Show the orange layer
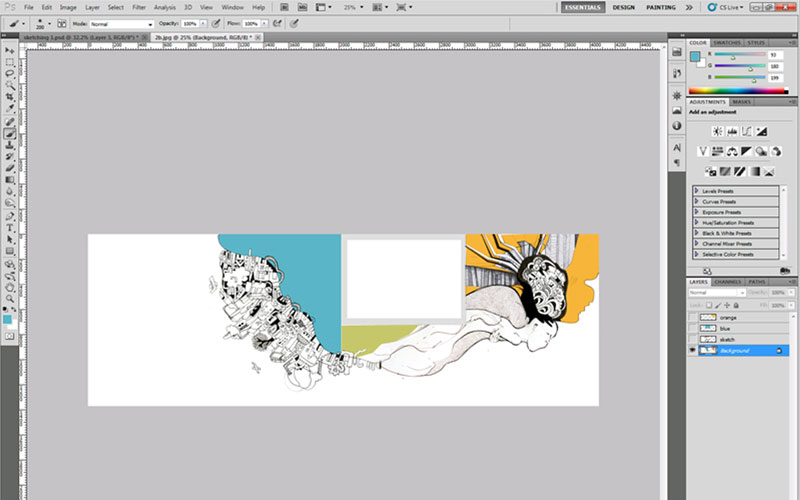This screenshot has height=500, width=800. click(692, 317)
